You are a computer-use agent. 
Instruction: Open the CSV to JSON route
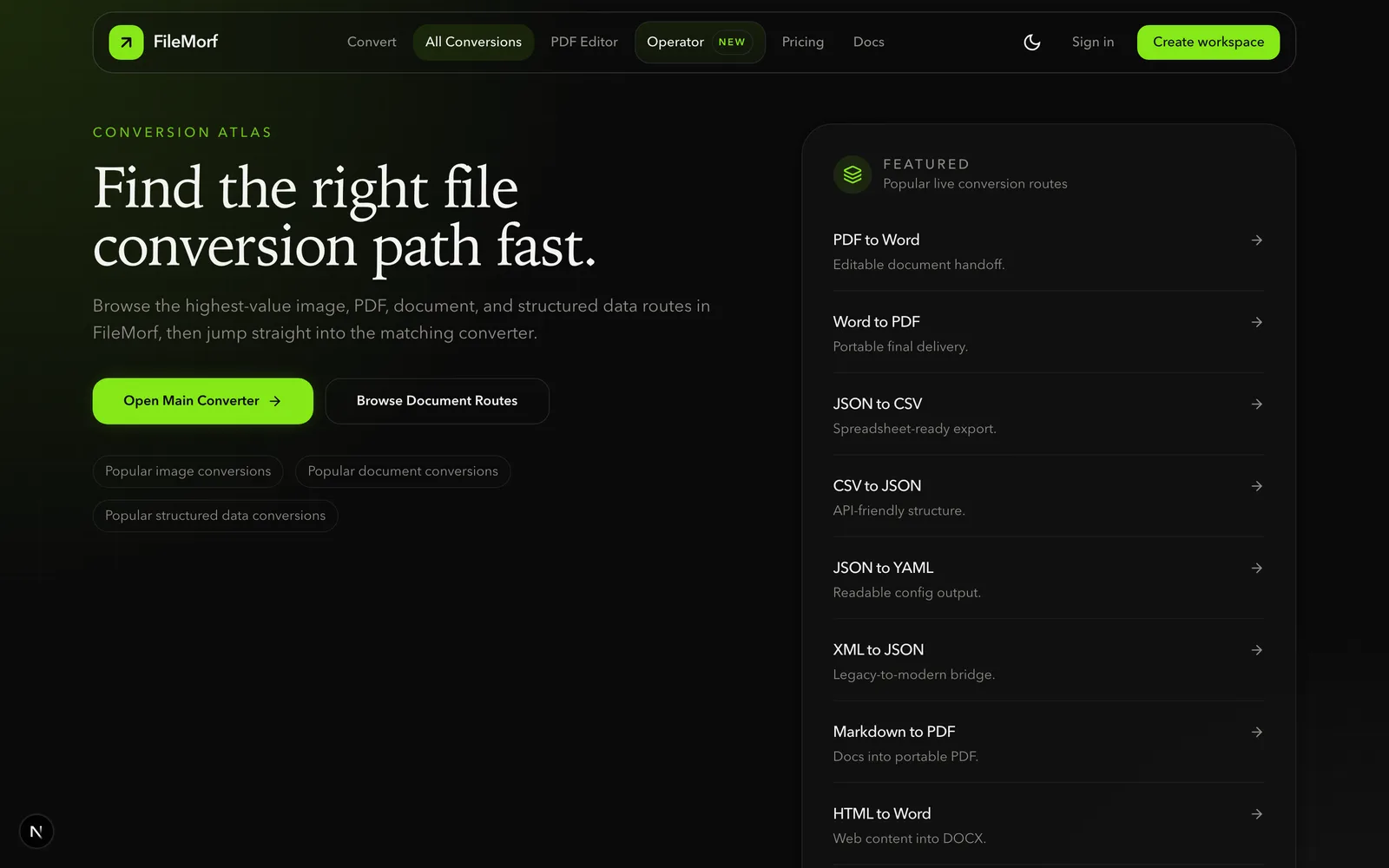[1048, 497]
